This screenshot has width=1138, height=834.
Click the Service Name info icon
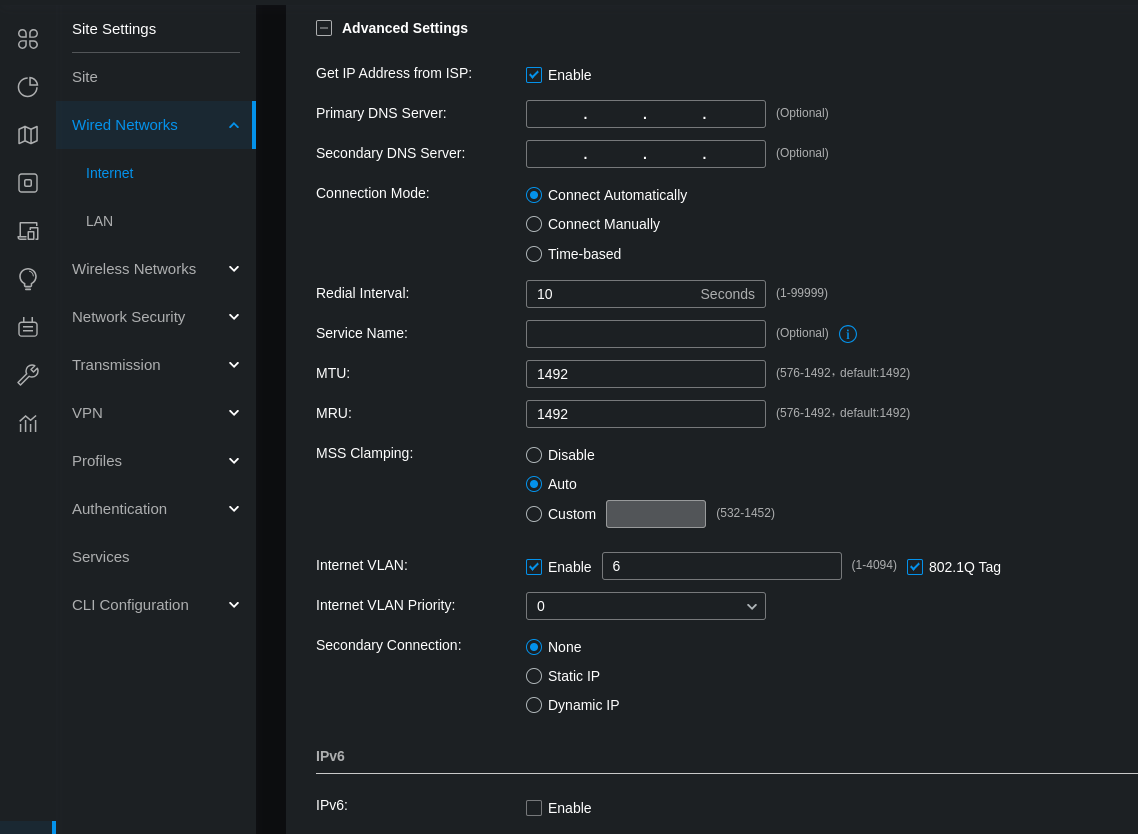[x=848, y=334]
